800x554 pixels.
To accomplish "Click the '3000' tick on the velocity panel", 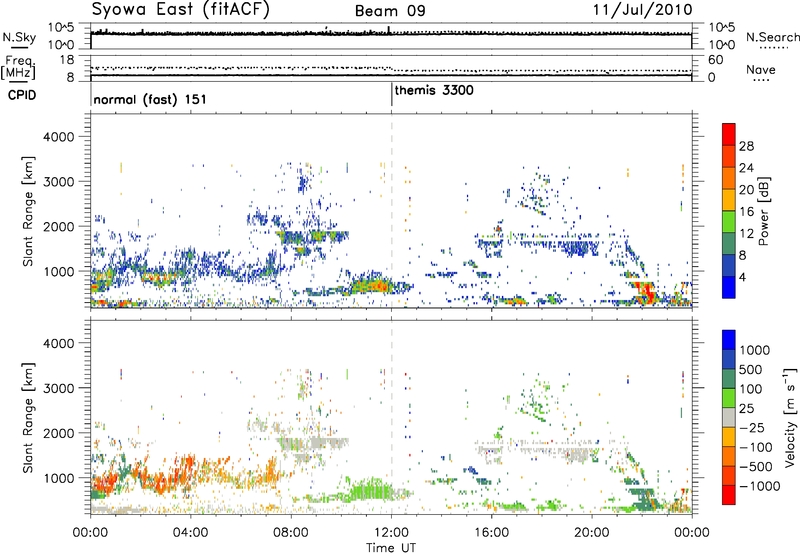I will tap(59, 388).
